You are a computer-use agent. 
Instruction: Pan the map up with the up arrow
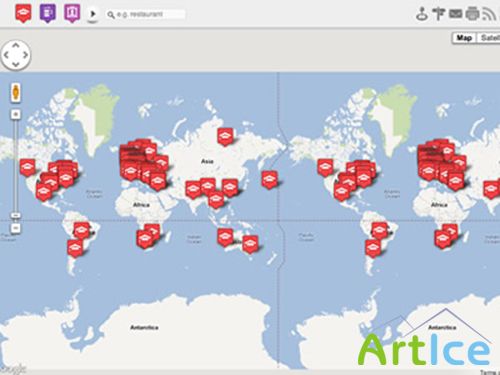pos(16,45)
